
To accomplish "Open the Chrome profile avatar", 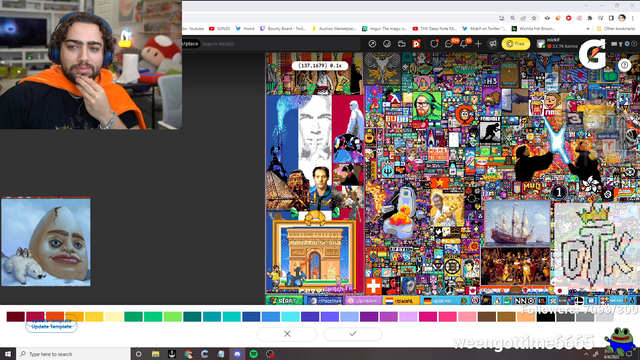I will pyautogui.click(x=622, y=18).
